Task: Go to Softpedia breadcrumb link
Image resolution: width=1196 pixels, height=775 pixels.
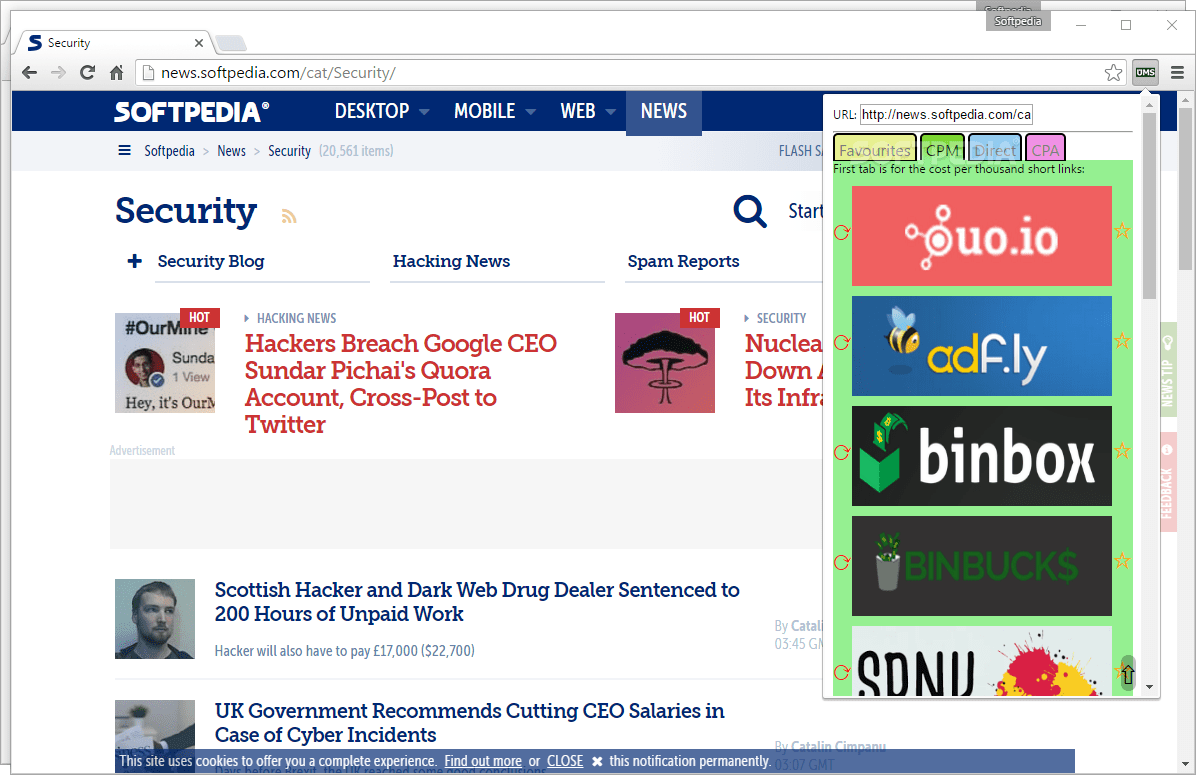Action: (x=169, y=151)
